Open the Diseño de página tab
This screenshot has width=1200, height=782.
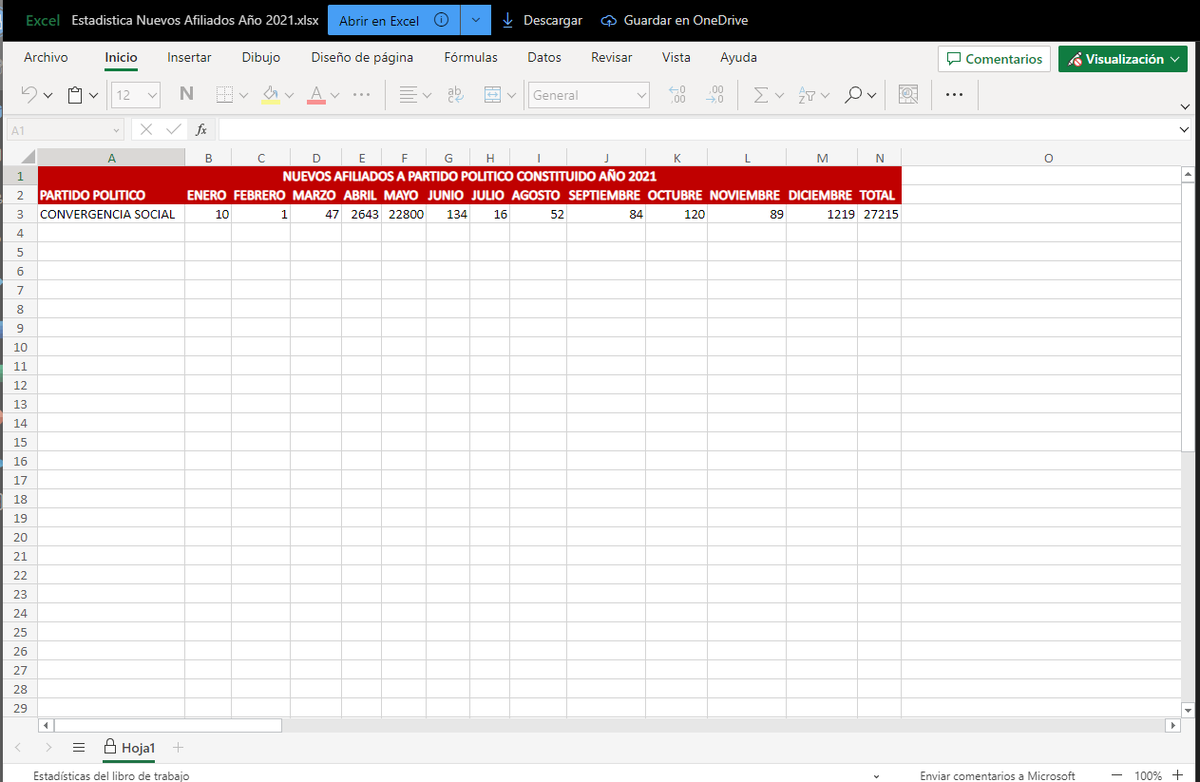click(362, 58)
